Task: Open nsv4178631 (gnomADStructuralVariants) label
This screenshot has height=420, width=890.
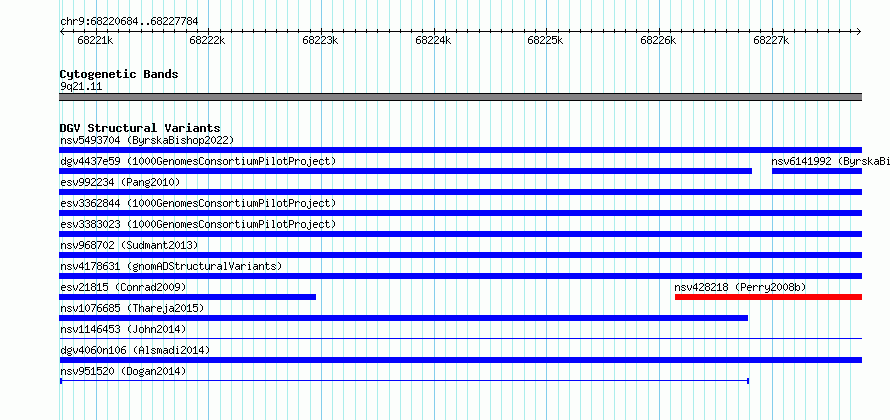Action: (x=171, y=266)
